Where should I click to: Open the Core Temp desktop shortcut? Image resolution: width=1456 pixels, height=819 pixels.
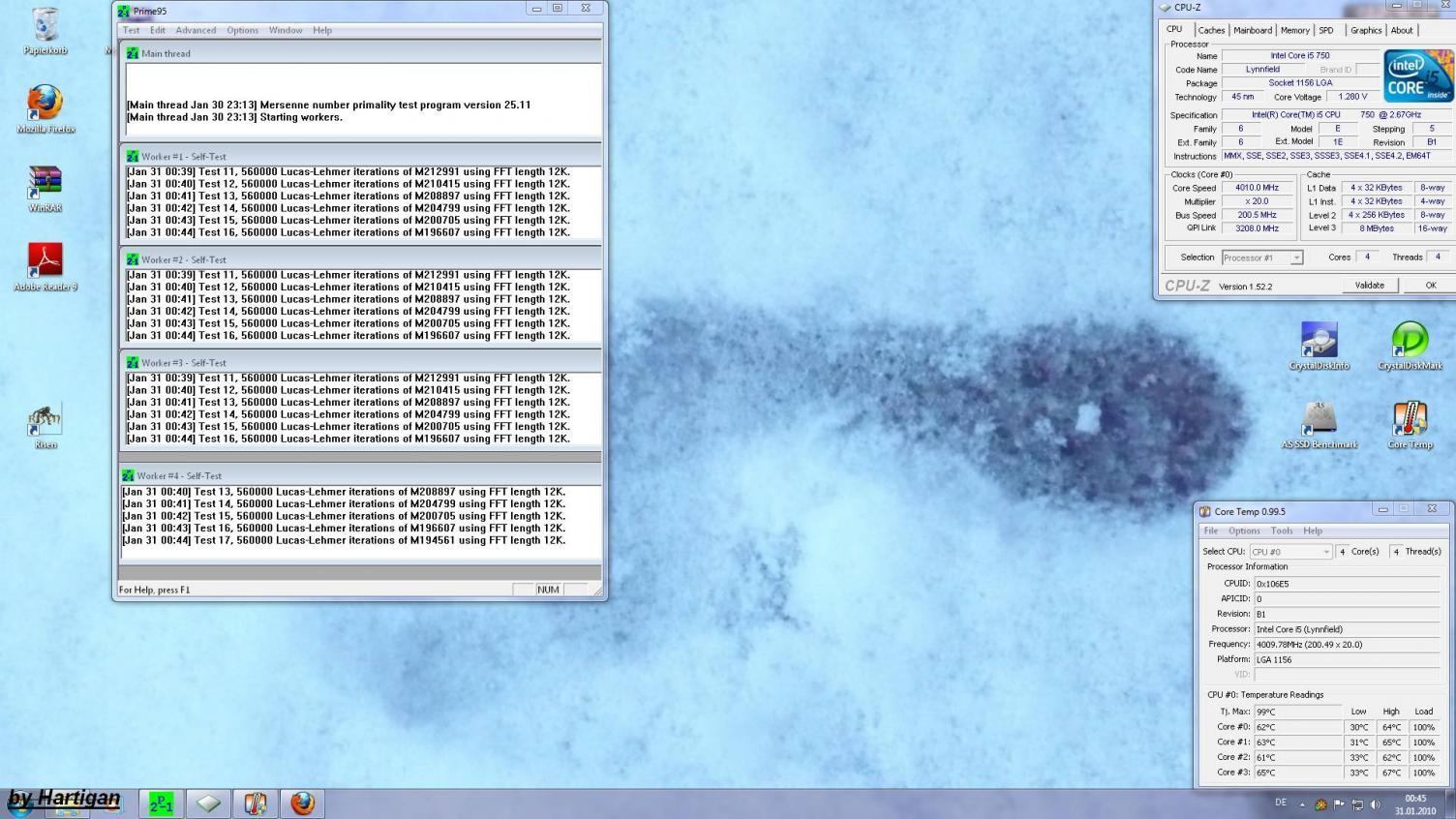[1410, 425]
